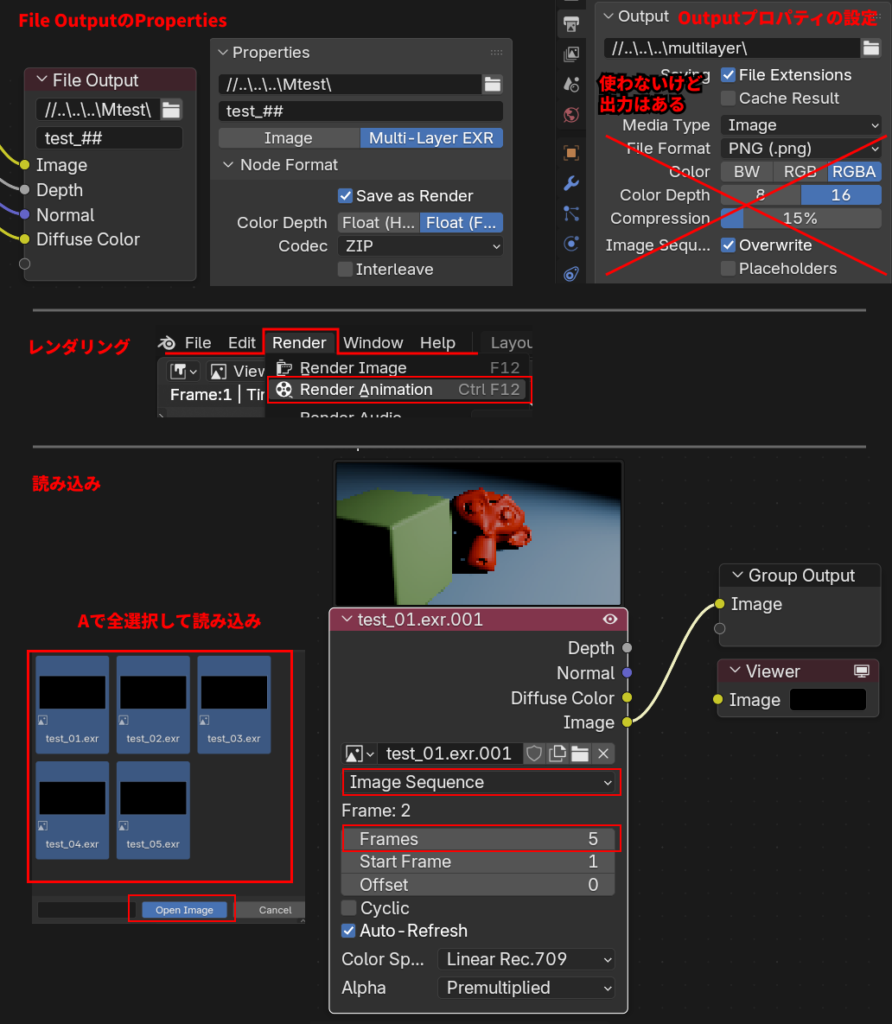The height and width of the screenshot is (1024, 892).
Task: Click the Fake User shield icon in image node
Action: (534, 754)
